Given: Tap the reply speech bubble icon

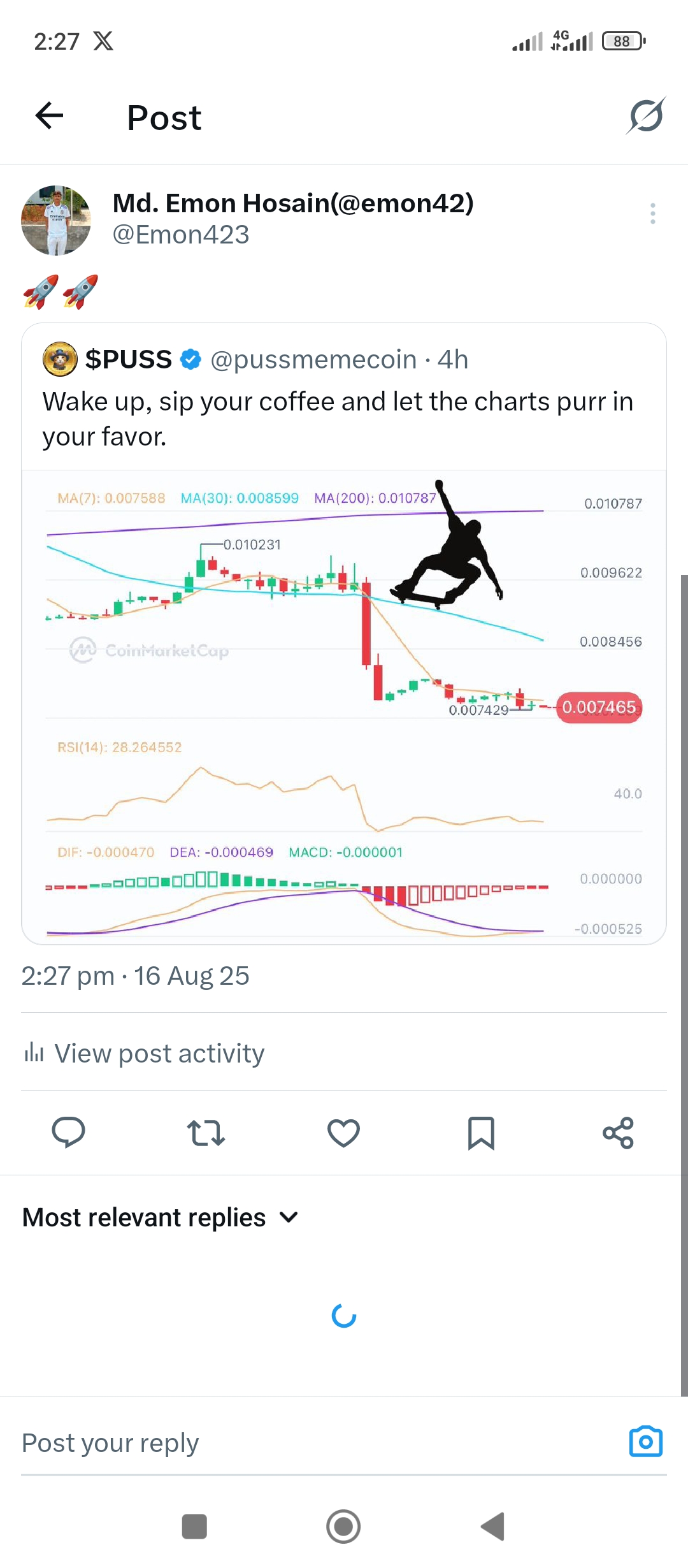Looking at the screenshot, I should pos(68,1133).
